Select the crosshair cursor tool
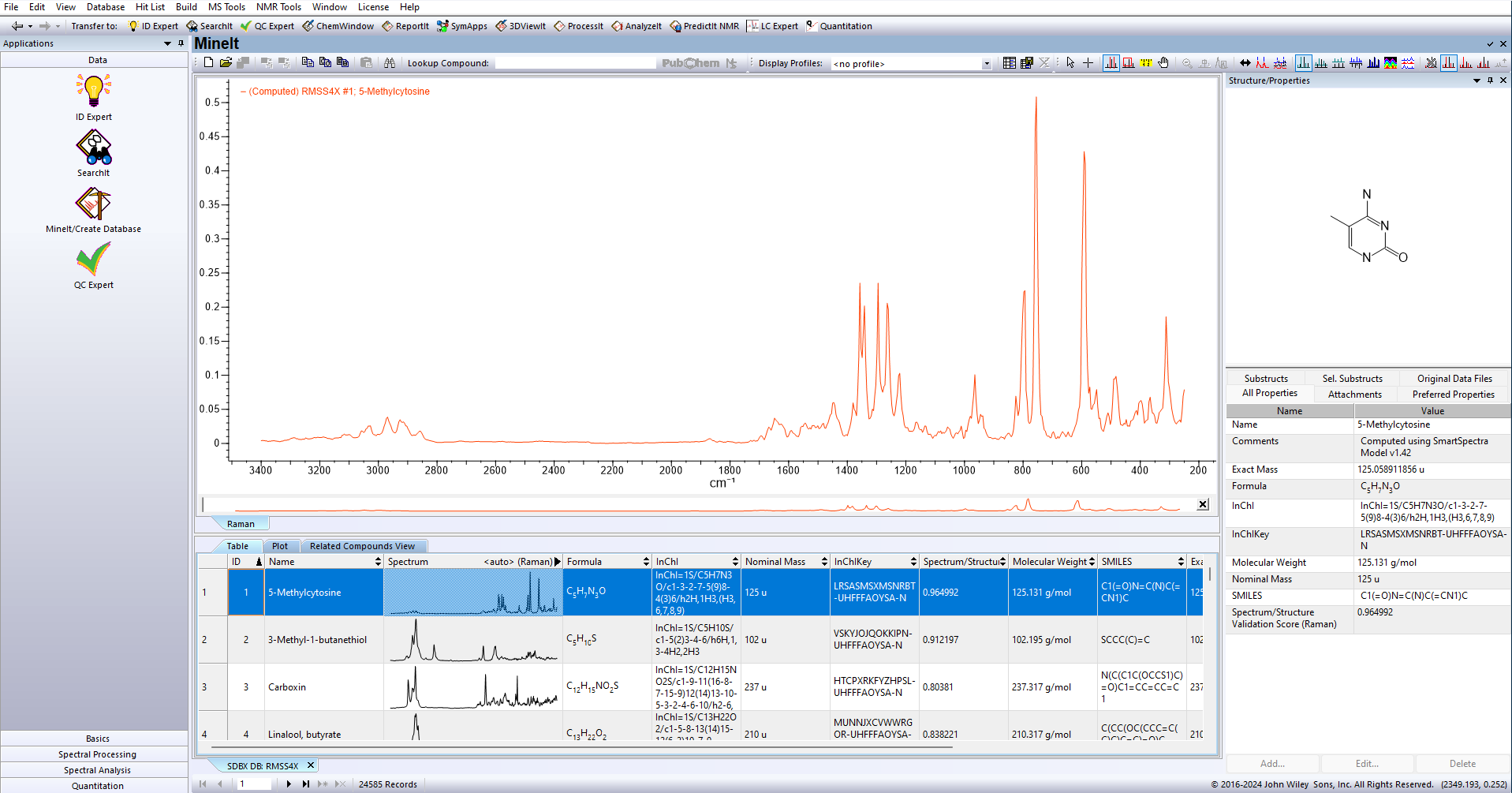The image size is (1512, 793). coord(1088,63)
